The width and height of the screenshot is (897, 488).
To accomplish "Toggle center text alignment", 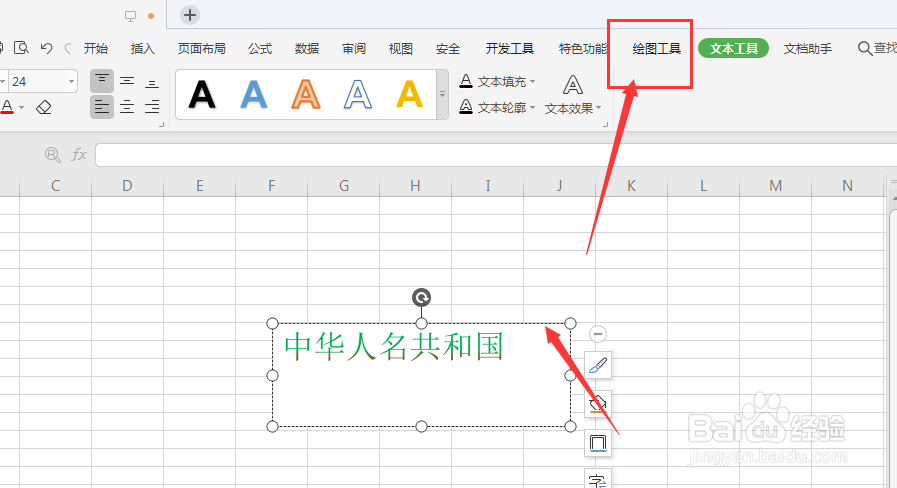I will click(x=127, y=107).
